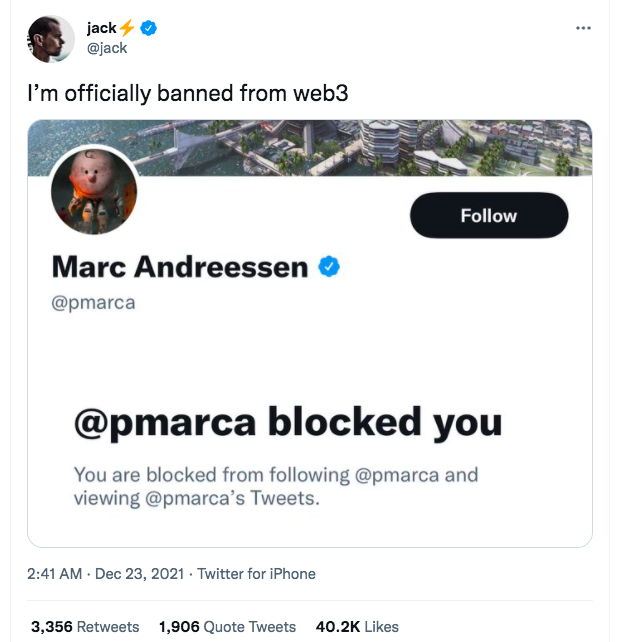The image size is (621, 642).
Task: Click the Marc Andreessen name
Action: [x=180, y=267]
